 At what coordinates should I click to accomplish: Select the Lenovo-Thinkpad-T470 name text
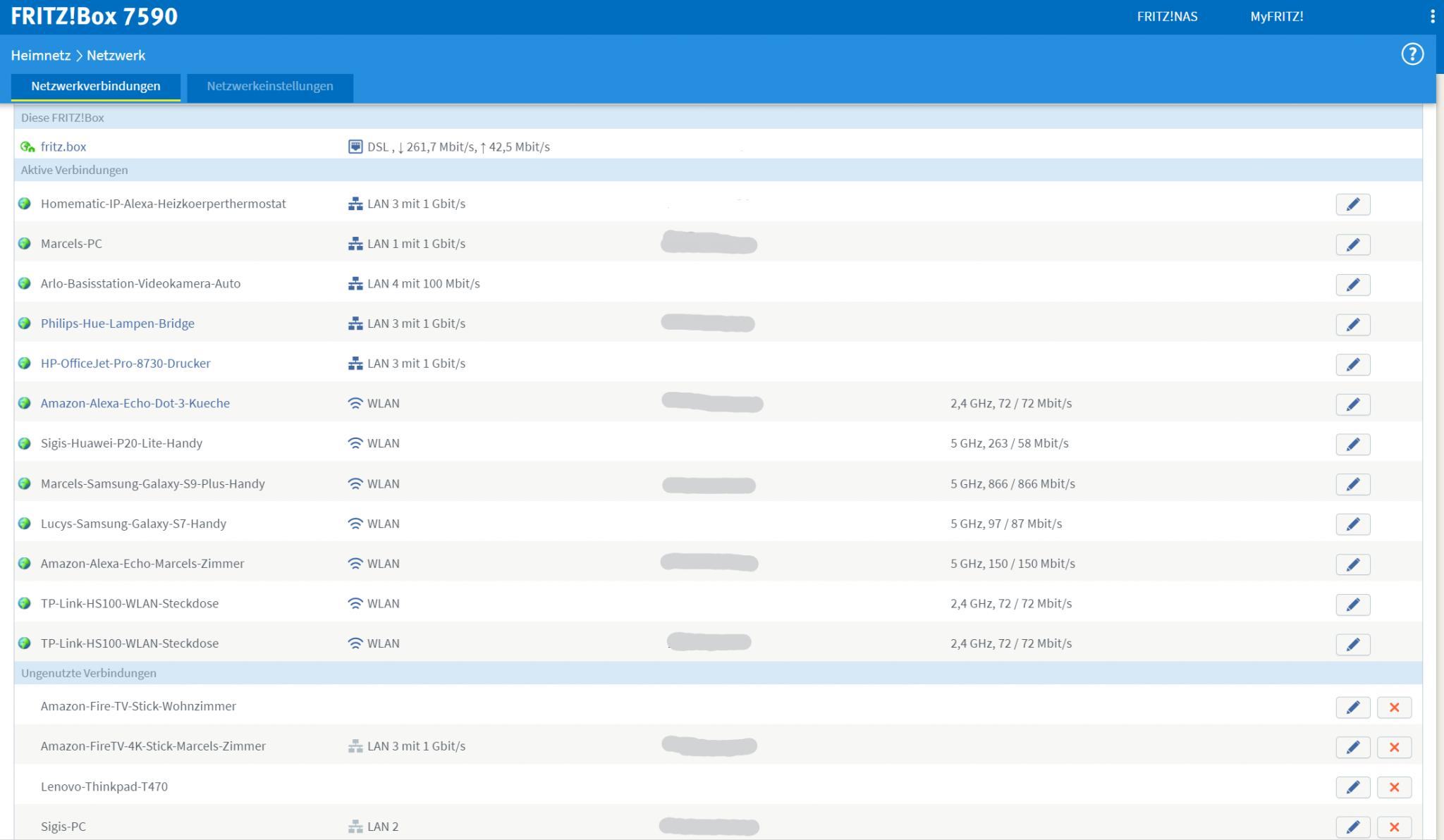coord(104,786)
